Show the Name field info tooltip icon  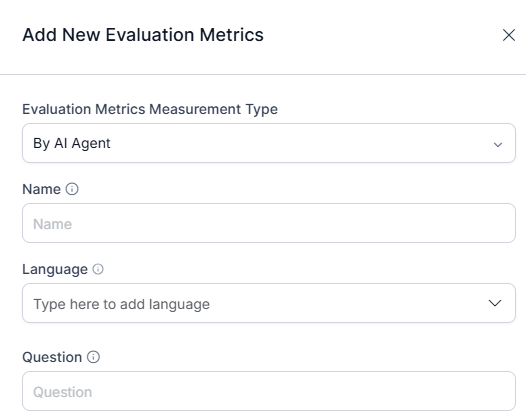[72, 189]
